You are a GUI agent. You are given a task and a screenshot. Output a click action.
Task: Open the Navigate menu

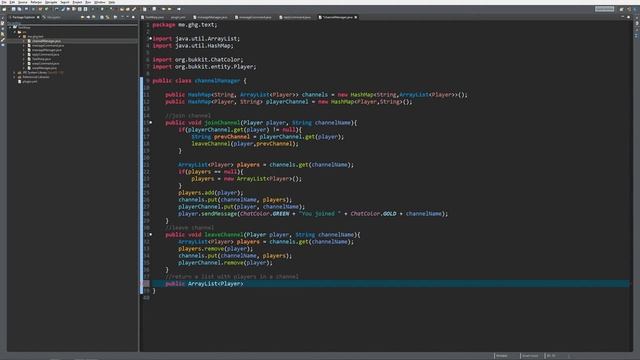coord(51,2)
